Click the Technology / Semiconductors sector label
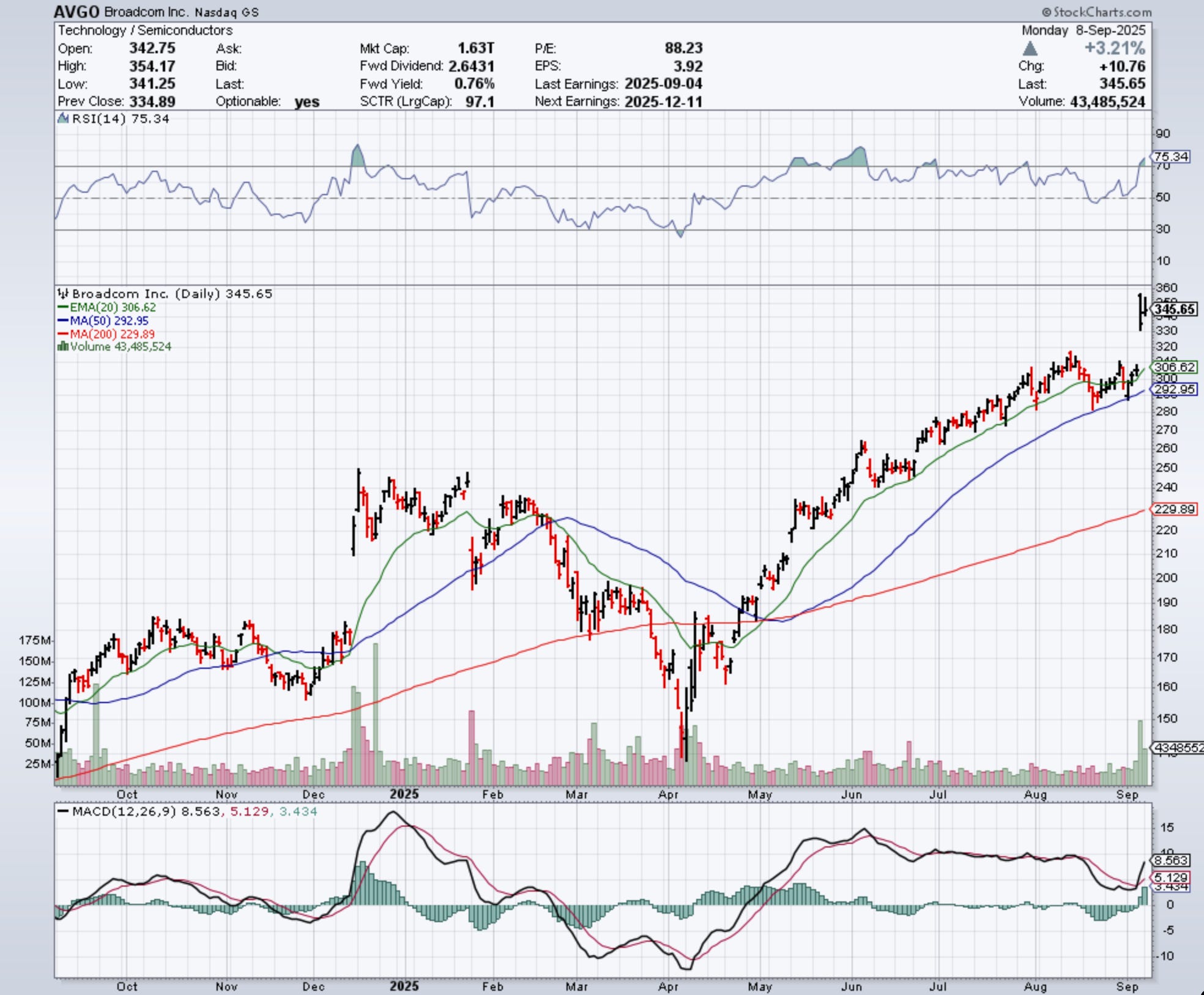The image size is (1204, 995). coord(145,31)
